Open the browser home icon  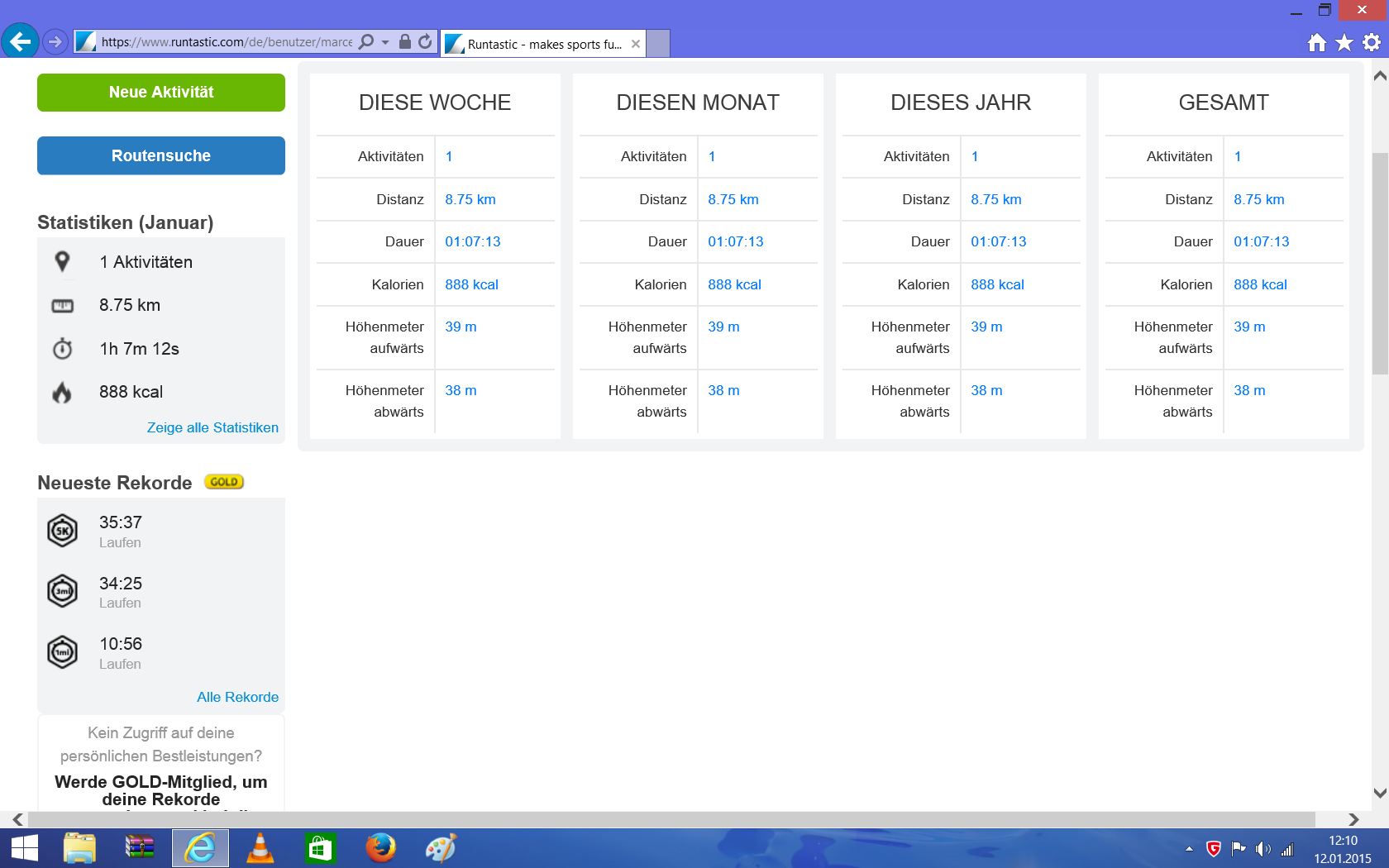point(1317,42)
